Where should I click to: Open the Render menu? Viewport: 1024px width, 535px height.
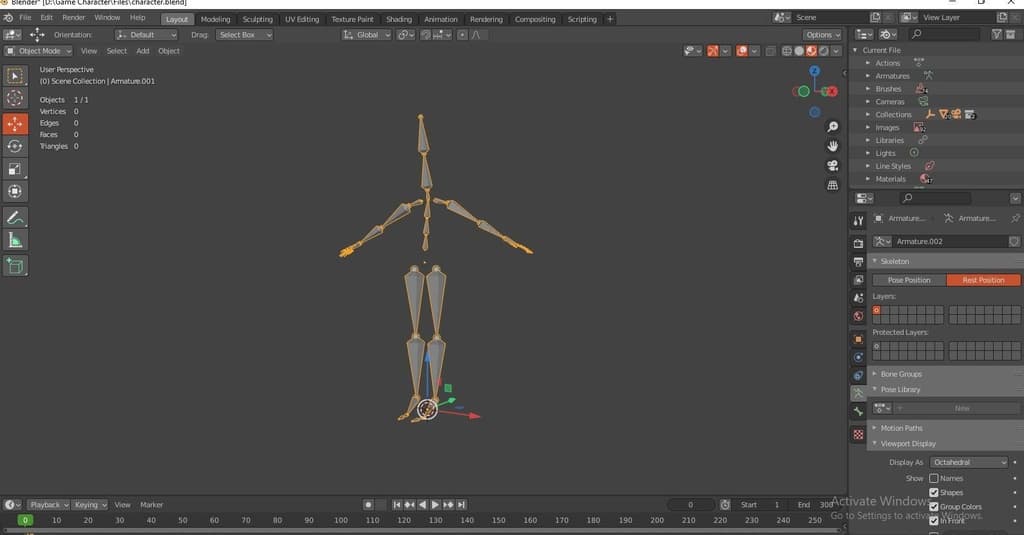click(74, 18)
